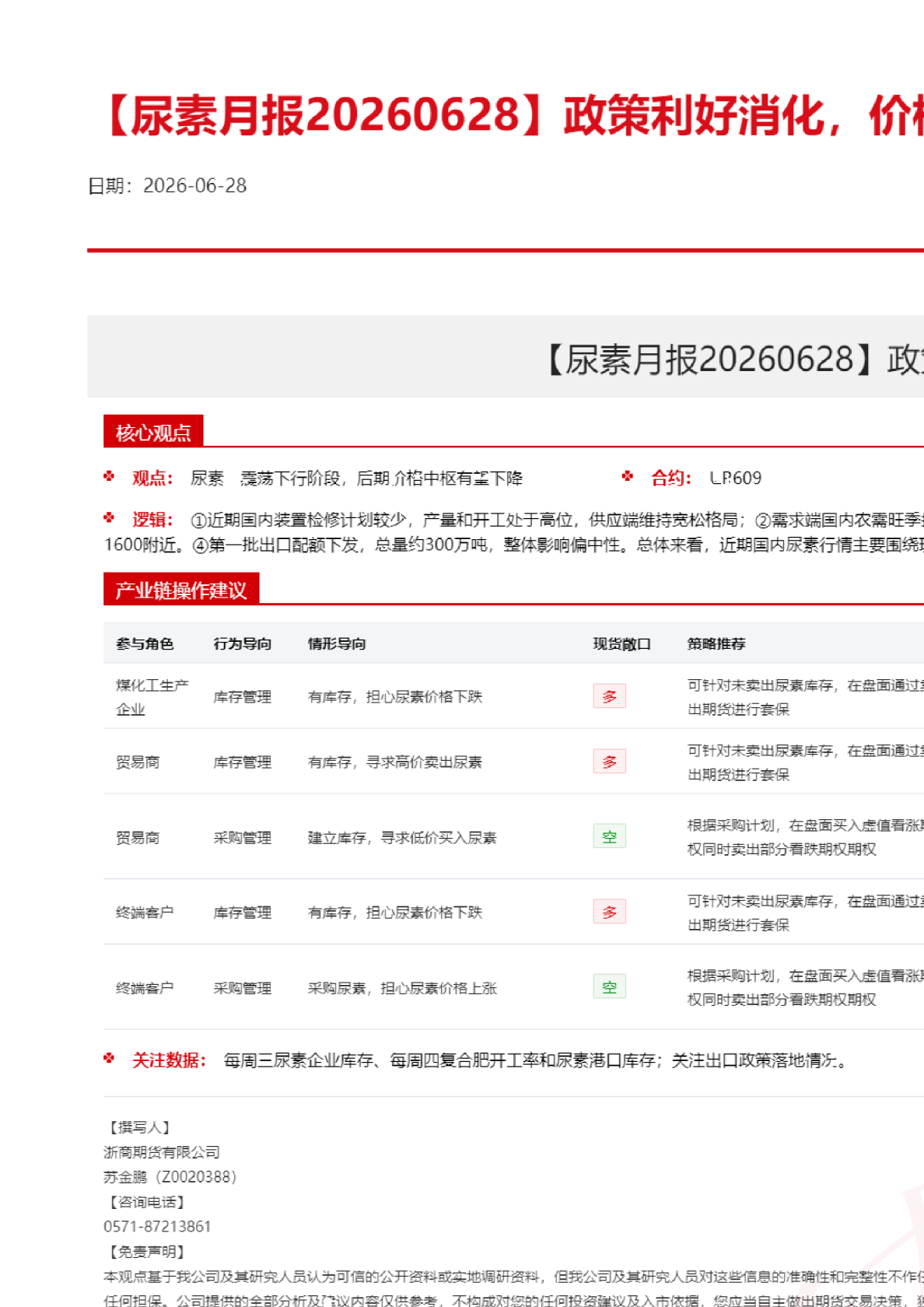924x1307 pixels.
Task: Click the date text 2026-06-28
Action: coord(195,186)
